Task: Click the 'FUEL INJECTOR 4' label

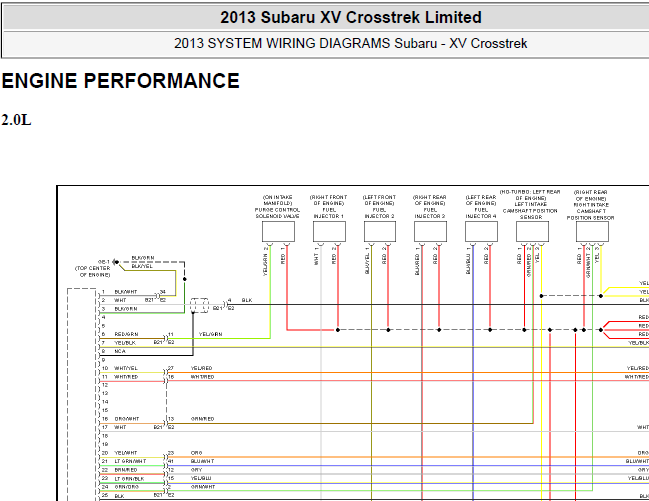Action: 481,213
